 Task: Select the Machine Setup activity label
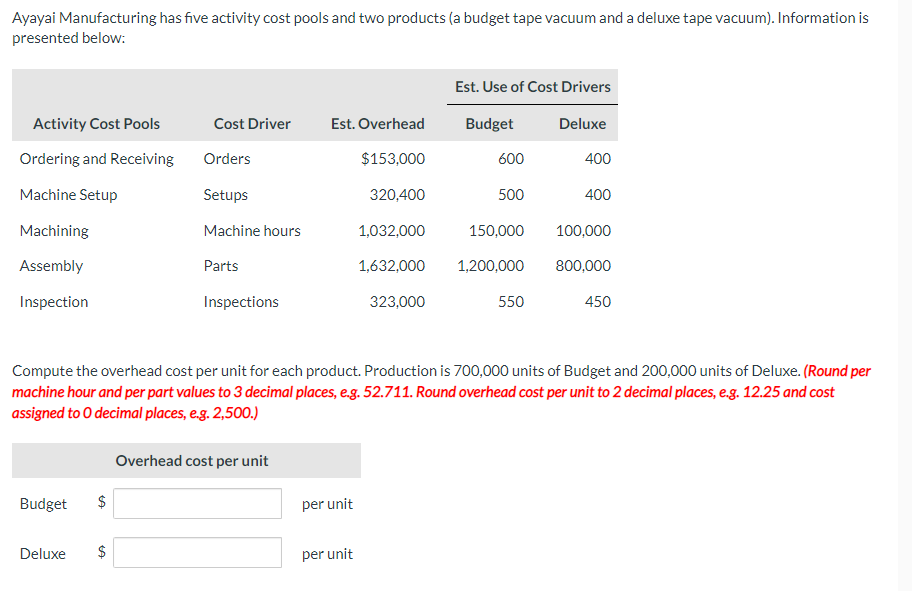(68, 194)
